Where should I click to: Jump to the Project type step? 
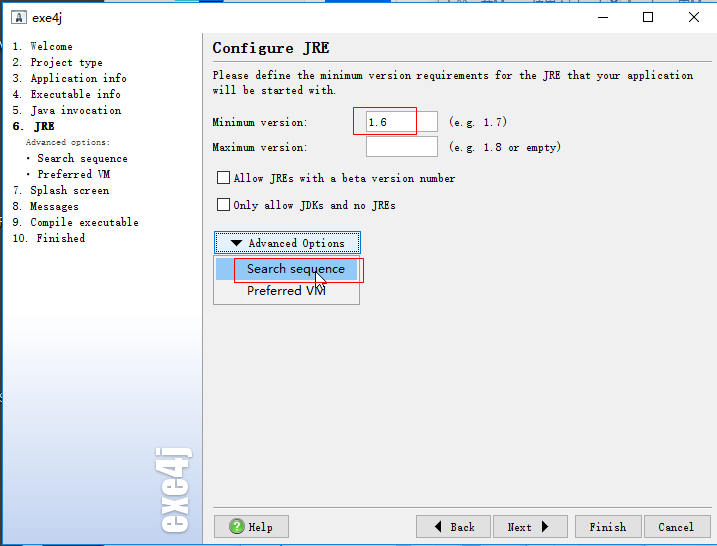coord(66,62)
